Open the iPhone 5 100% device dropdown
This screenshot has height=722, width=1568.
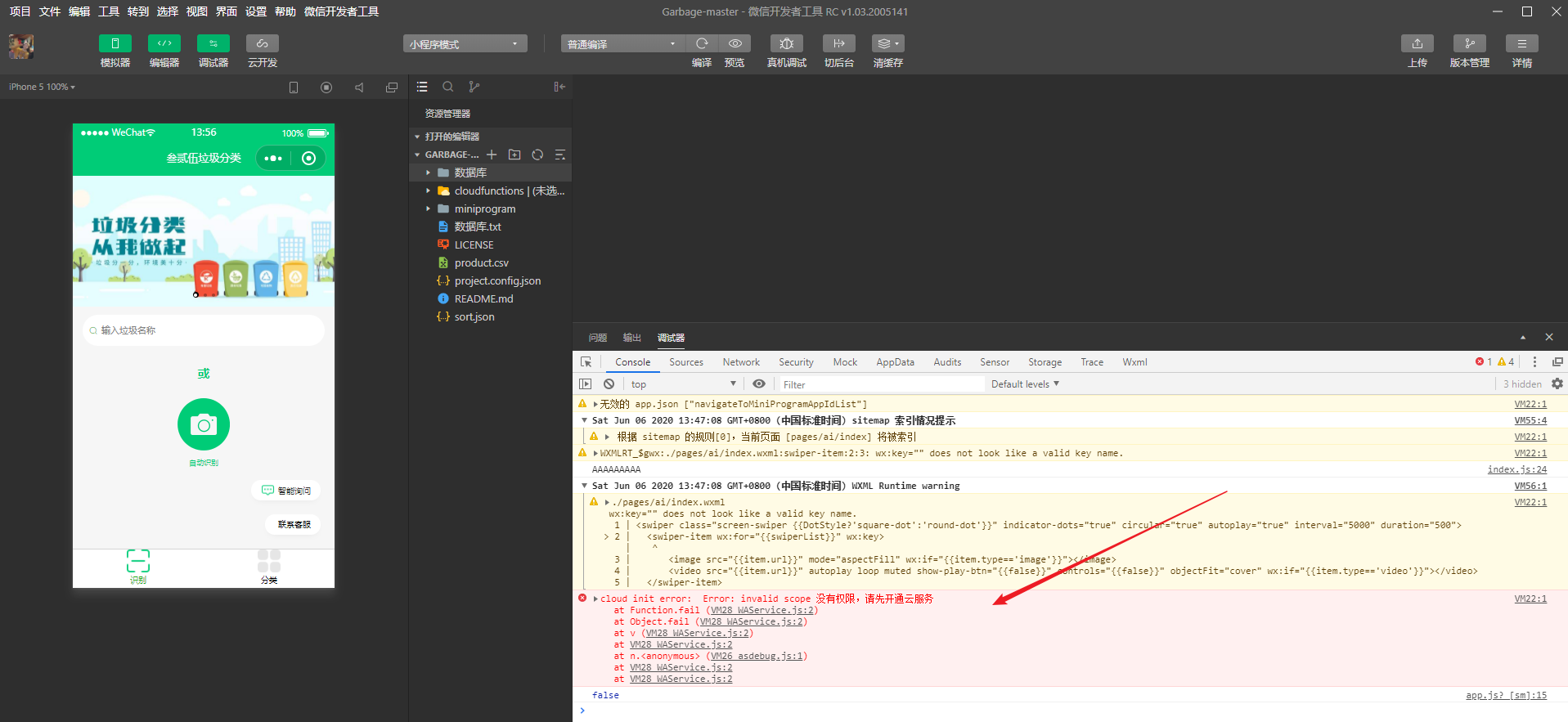click(x=42, y=87)
